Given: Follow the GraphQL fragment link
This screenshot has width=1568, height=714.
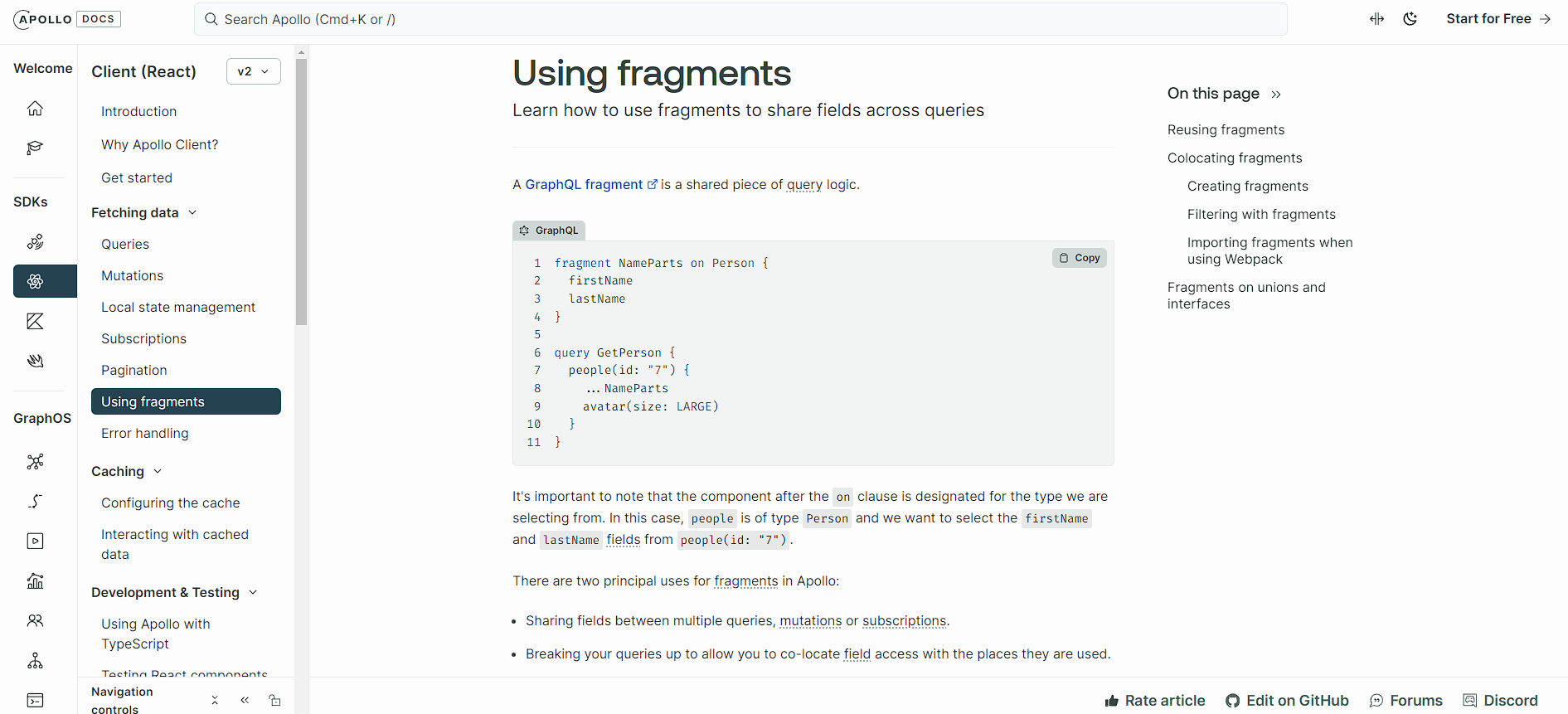Looking at the screenshot, I should [591, 185].
